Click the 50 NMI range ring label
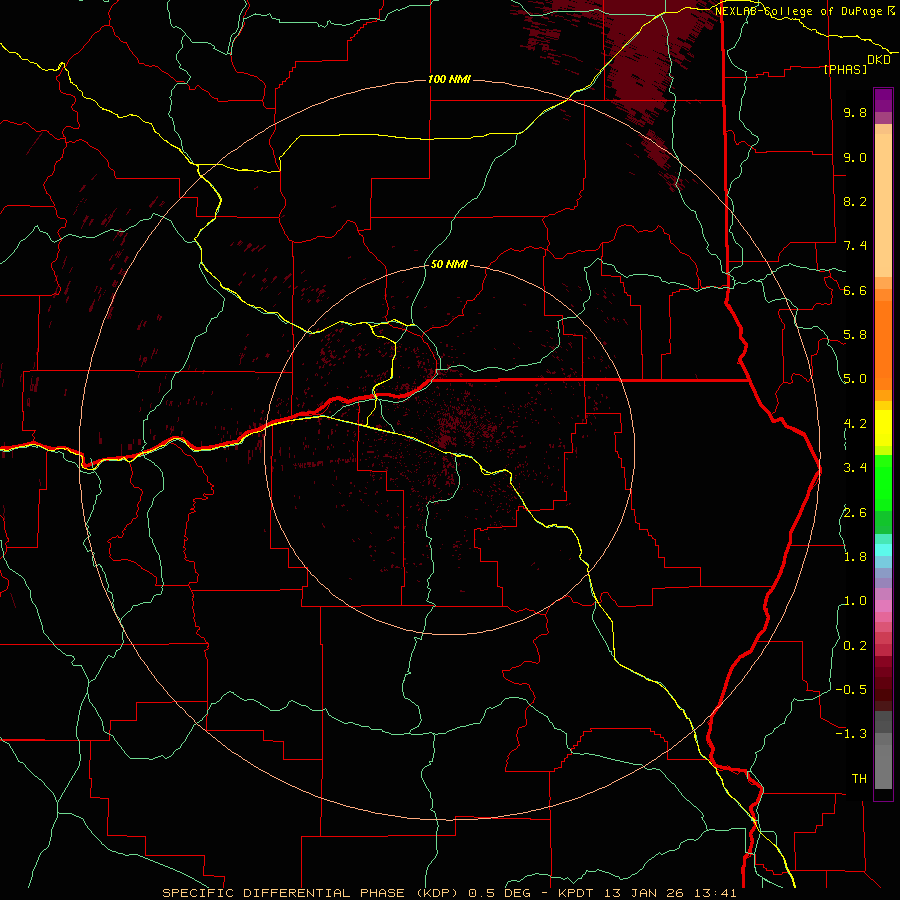 point(449,265)
